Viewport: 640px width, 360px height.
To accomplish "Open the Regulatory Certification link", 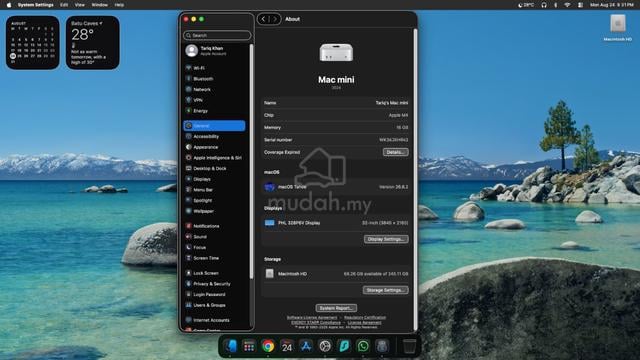I will point(365,318).
